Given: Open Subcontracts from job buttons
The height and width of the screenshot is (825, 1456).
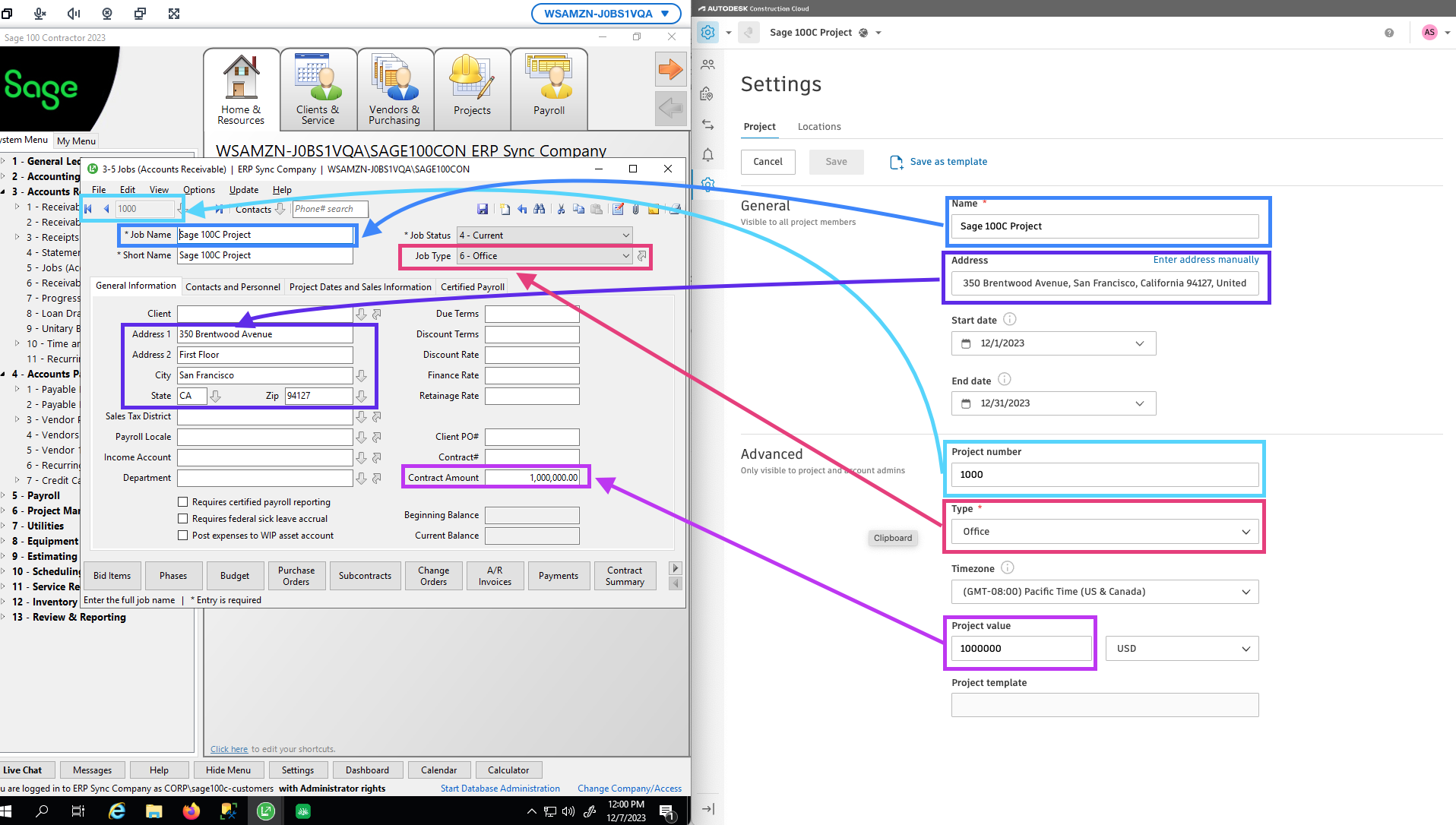Looking at the screenshot, I should (365, 576).
